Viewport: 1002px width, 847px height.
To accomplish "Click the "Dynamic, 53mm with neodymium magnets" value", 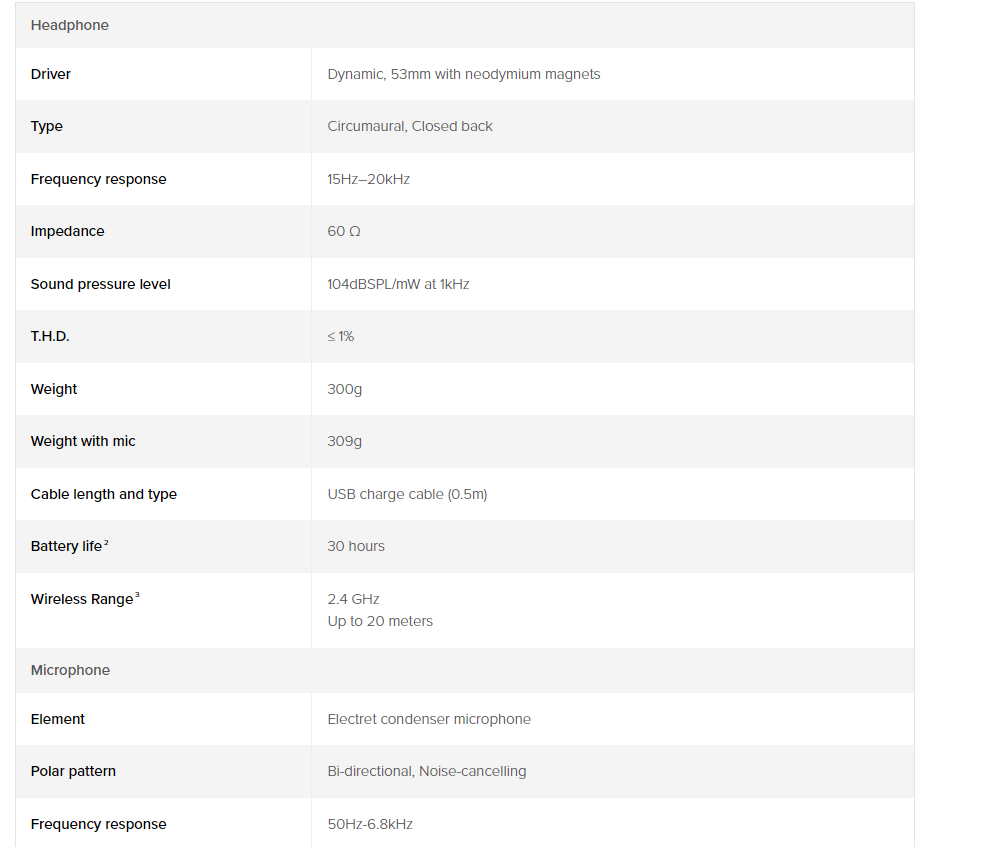I will pyautogui.click(x=464, y=74).
